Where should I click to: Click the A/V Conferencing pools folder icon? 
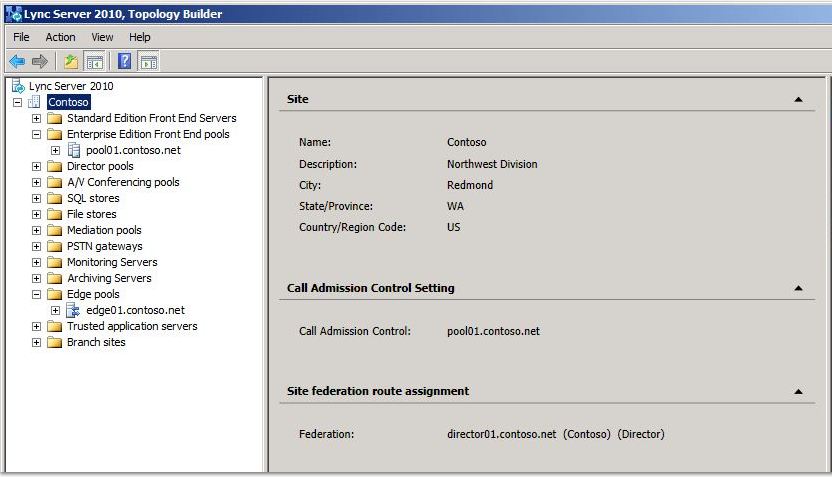point(55,182)
